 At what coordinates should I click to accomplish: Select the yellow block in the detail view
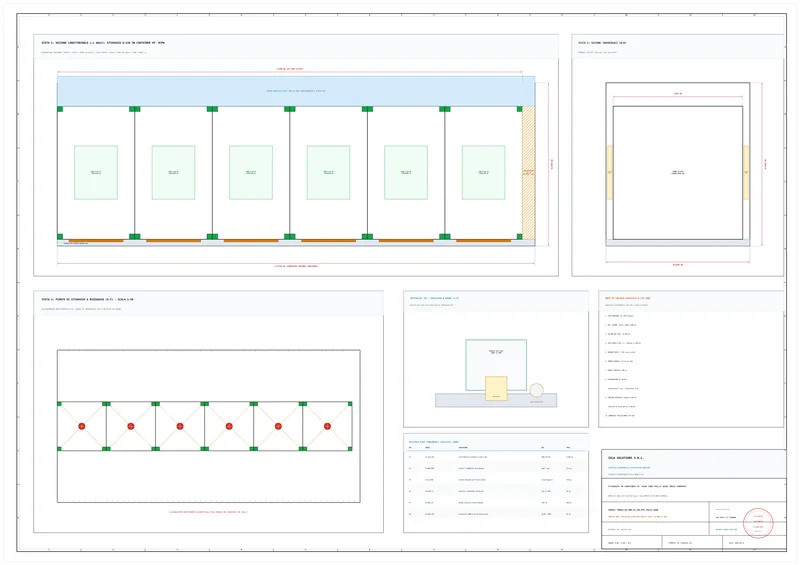[x=496, y=388]
